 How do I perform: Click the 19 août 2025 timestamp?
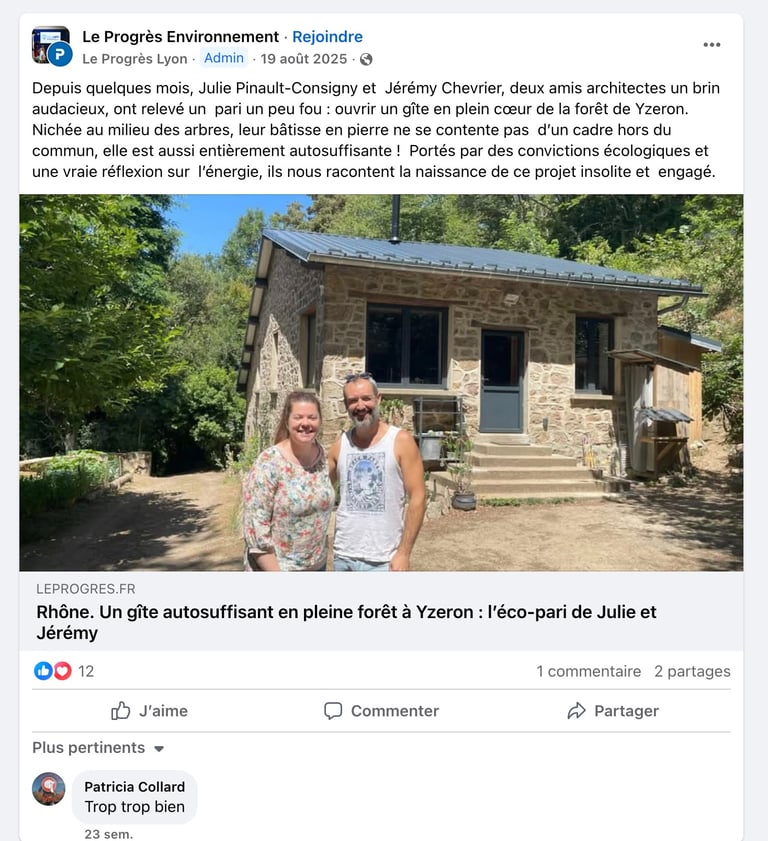pyautogui.click(x=304, y=59)
